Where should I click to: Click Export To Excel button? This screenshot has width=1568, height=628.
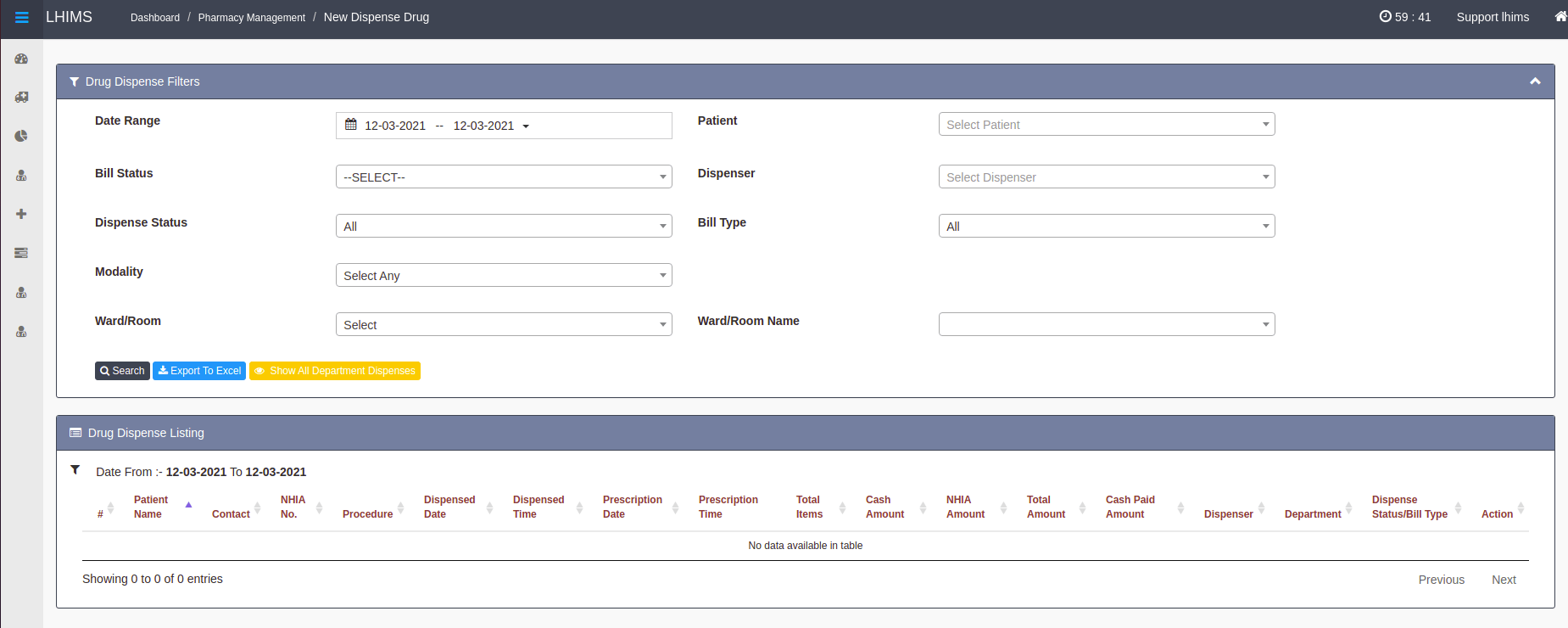(199, 371)
